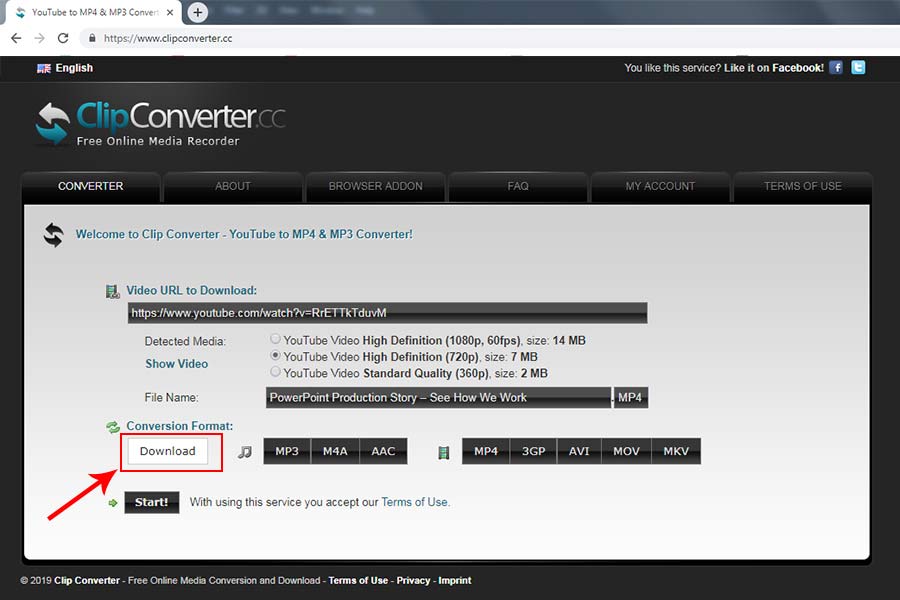
Task: Open the footer Imprint link
Action: (x=455, y=580)
